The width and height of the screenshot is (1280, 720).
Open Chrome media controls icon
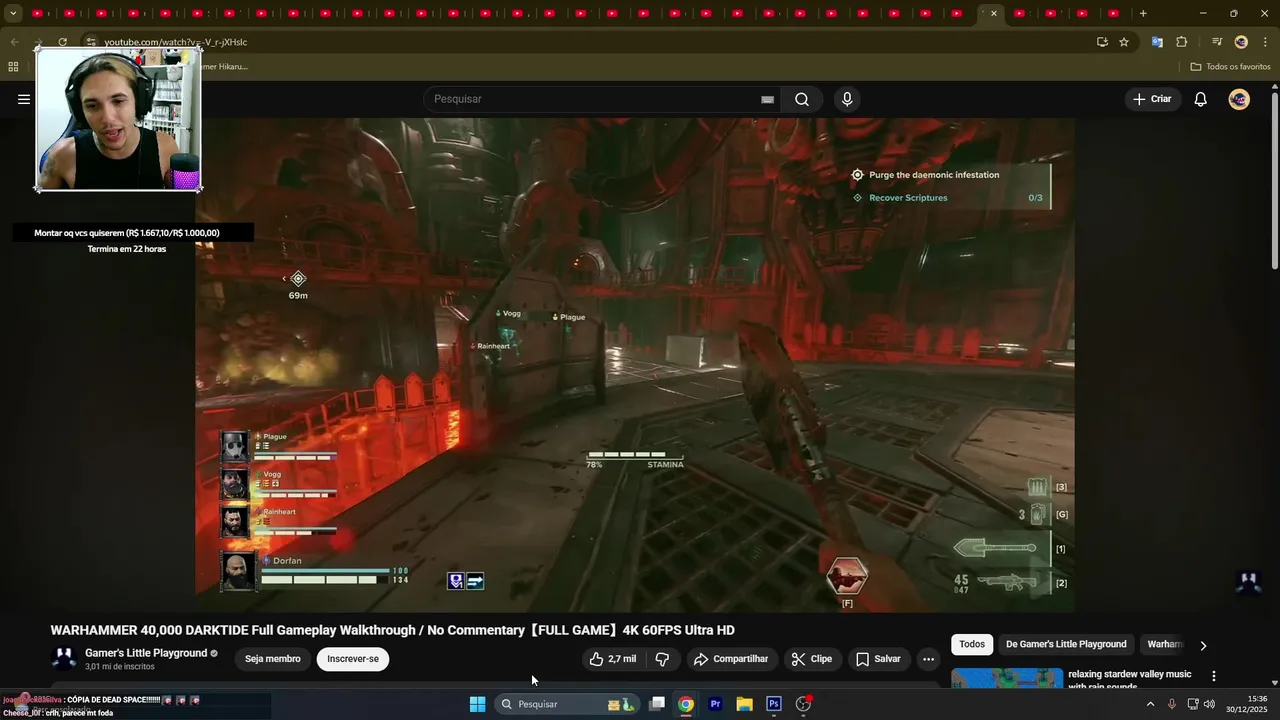[1217, 42]
